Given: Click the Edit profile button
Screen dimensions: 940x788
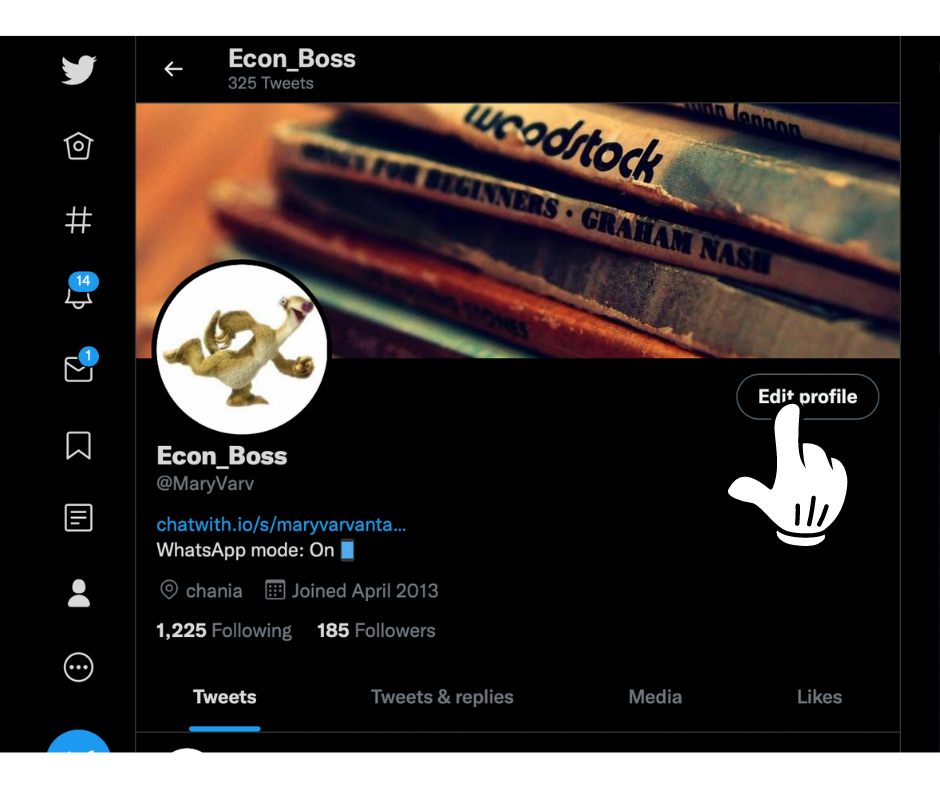Looking at the screenshot, I should 808,396.
